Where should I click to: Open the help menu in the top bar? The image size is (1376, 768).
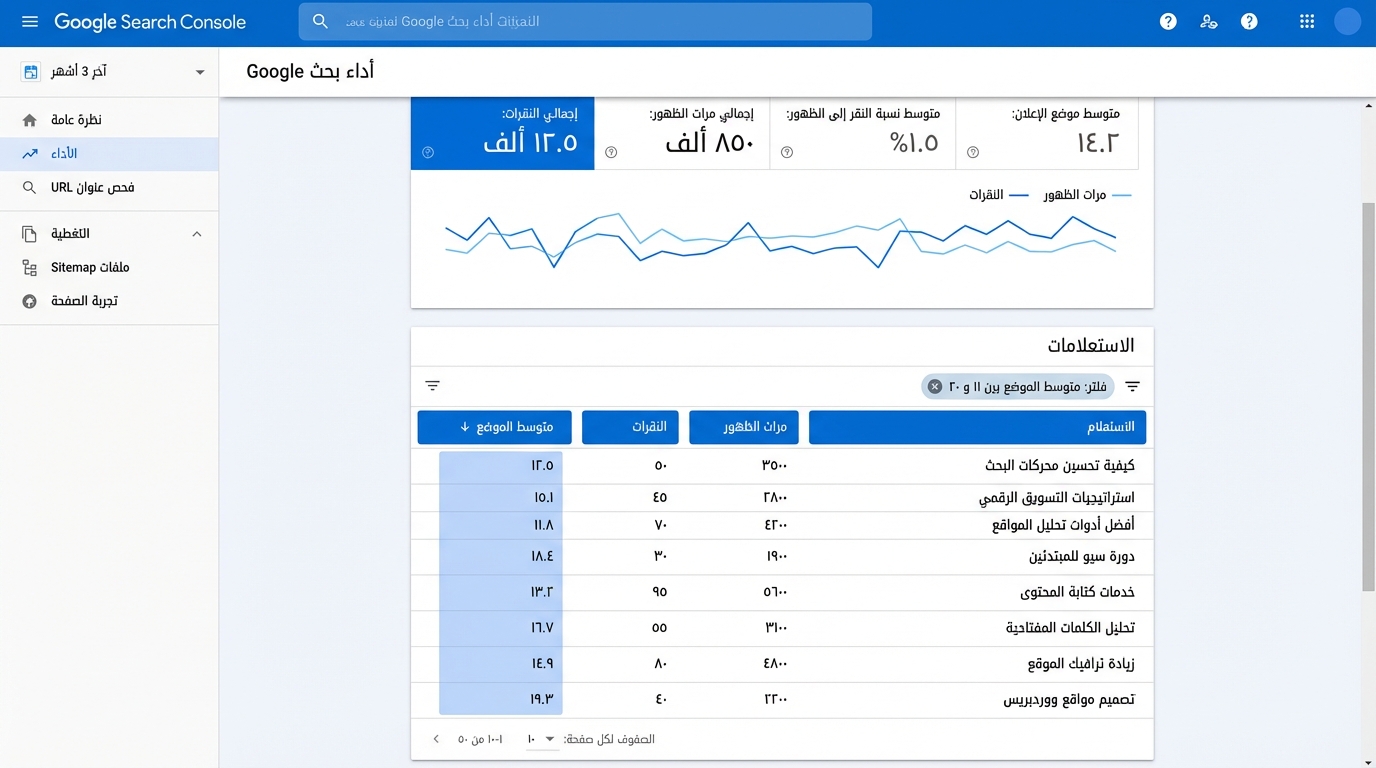(1167, 20)
